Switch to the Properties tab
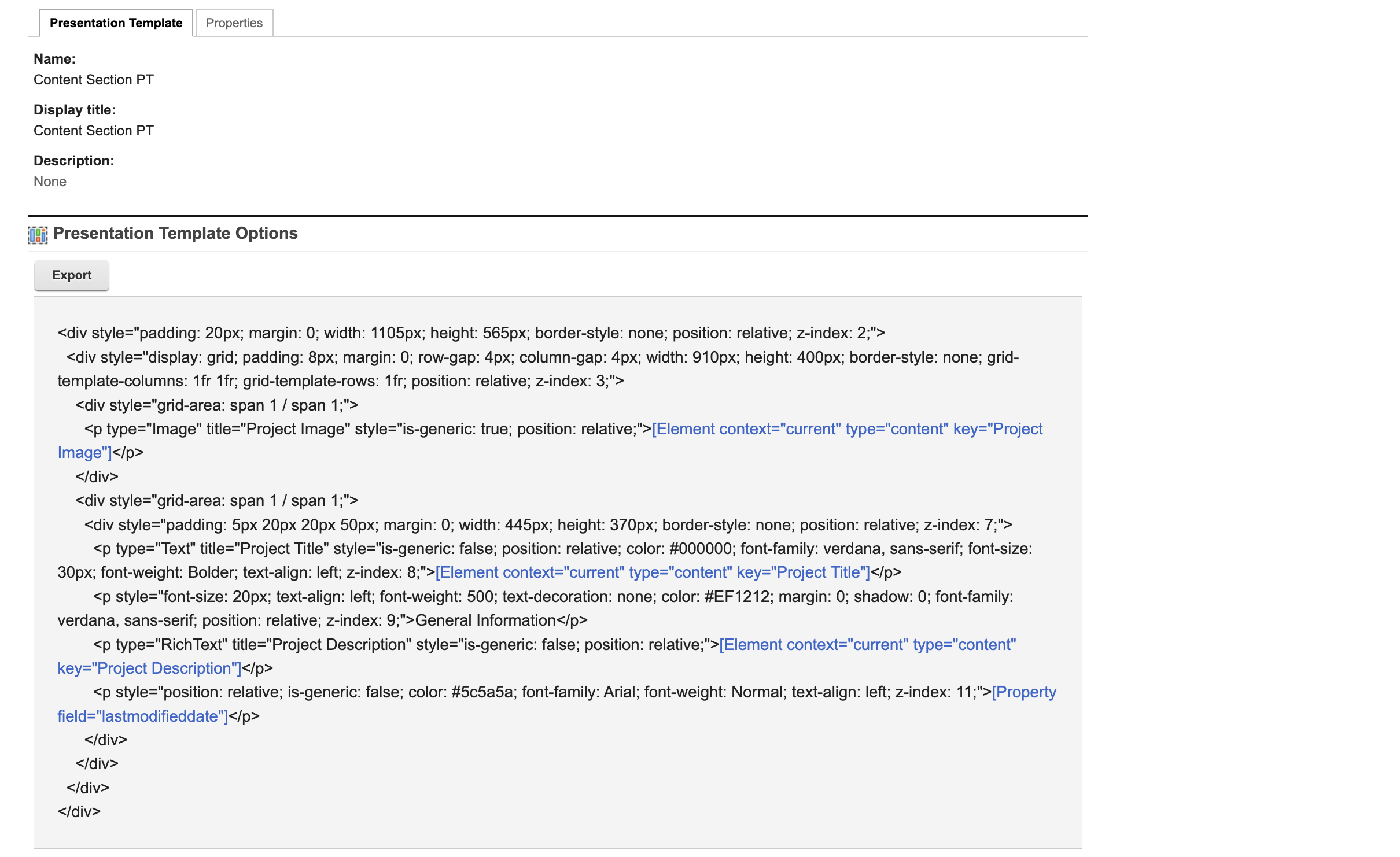This screenshot has height=857, width=1400. [x=234, y=23]
